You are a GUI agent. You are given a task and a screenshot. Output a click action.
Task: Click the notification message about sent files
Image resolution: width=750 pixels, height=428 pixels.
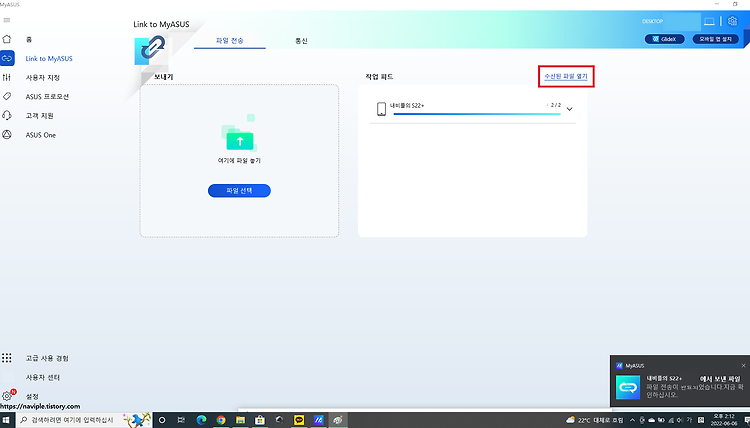pos(695,387)
